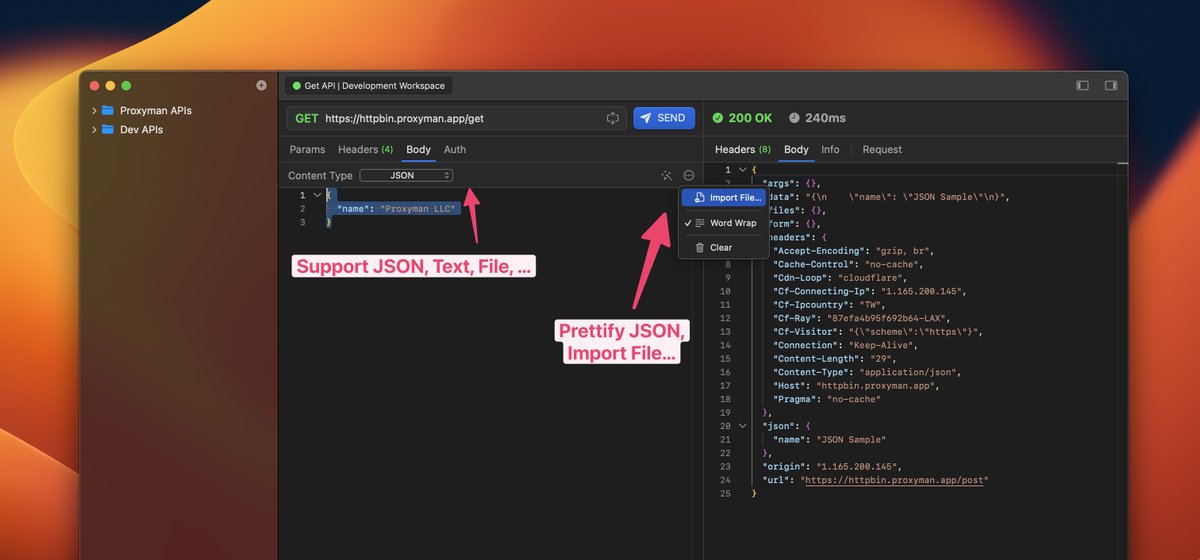
Task: Add a new item with the sidebar plus button
Action: pos(261,86)
